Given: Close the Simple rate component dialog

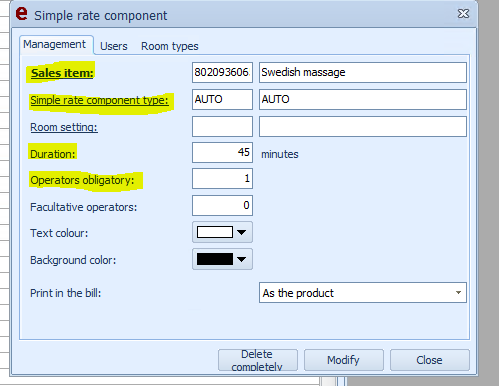Looking at the screenshot, I should (463, 14).
